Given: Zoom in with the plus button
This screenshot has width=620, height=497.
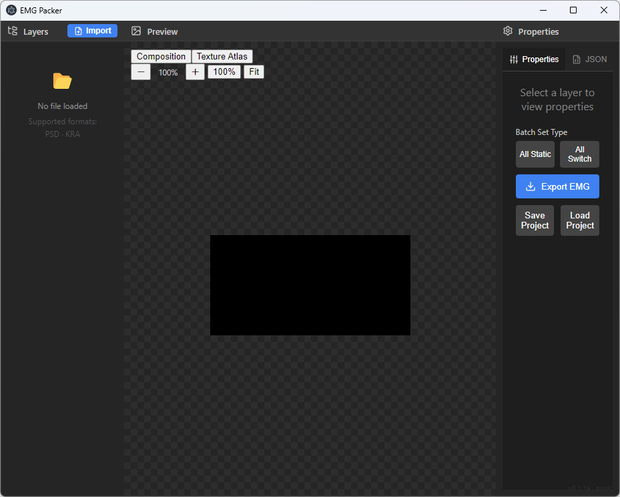Looking at the screenshot, I should (195, 72).
